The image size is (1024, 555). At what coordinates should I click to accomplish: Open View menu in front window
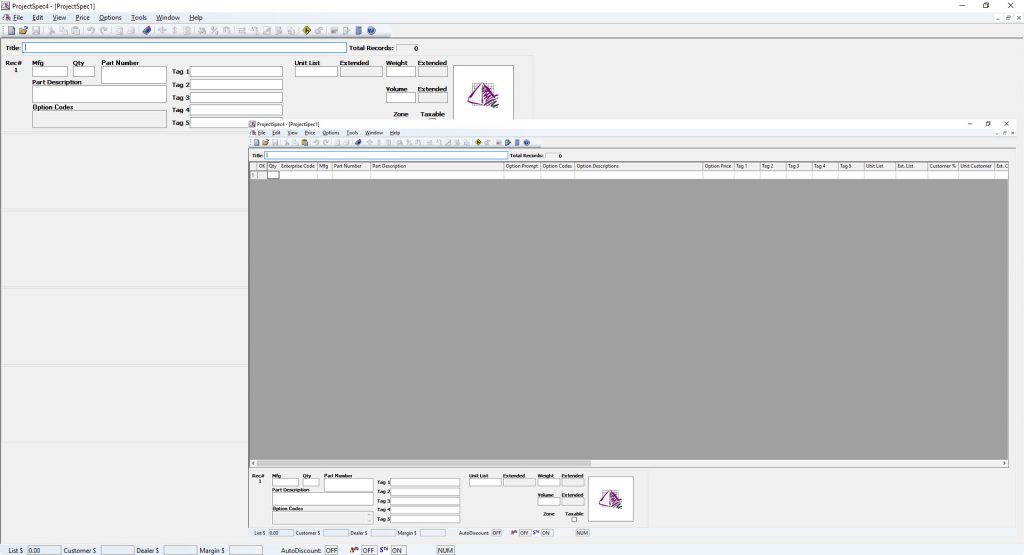click(x=293, y=133)
